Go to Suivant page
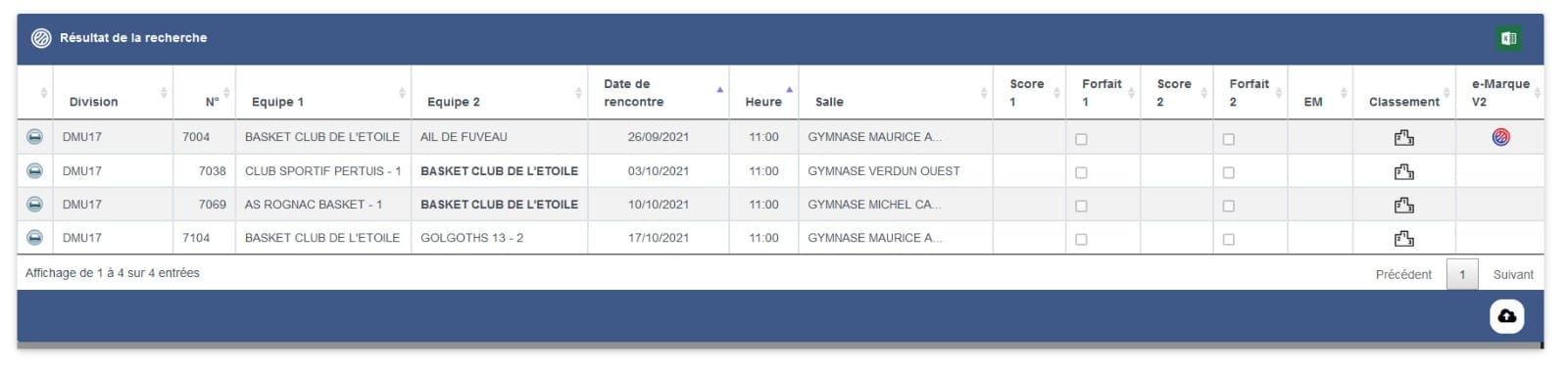1568x372 pixels. (x=1513, y=275)
